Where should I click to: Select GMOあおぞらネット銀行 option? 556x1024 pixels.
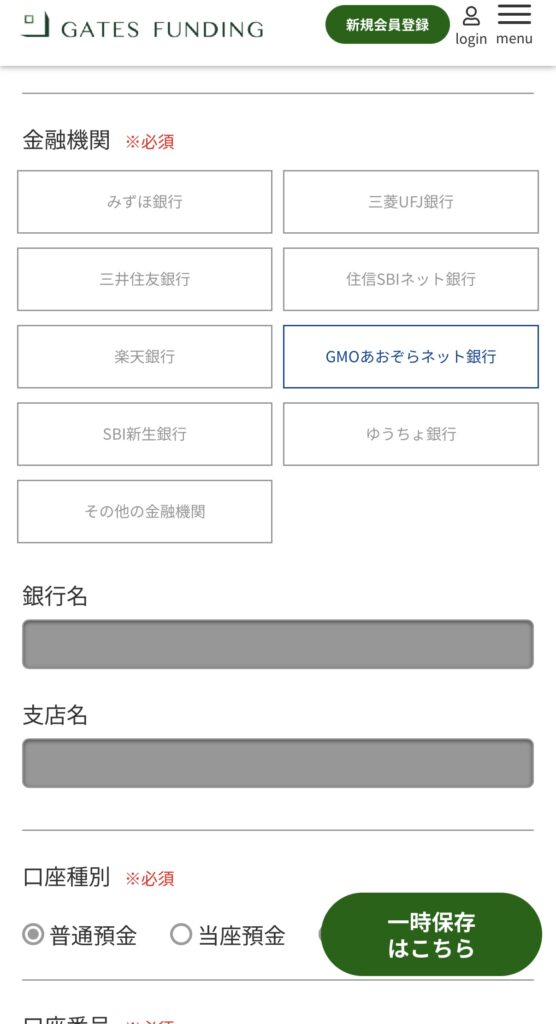[411, 357]
